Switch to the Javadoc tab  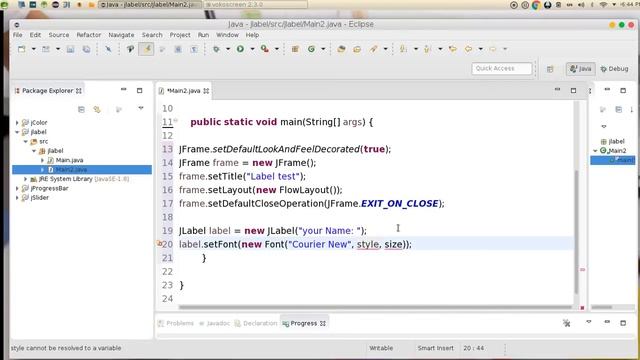tap(214, 323)
